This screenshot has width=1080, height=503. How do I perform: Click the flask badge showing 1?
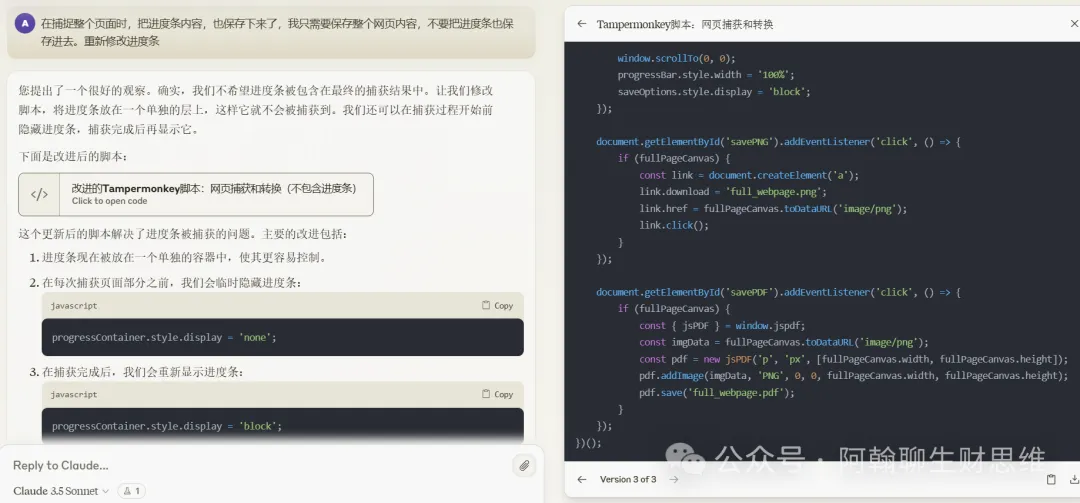(132, 491)
